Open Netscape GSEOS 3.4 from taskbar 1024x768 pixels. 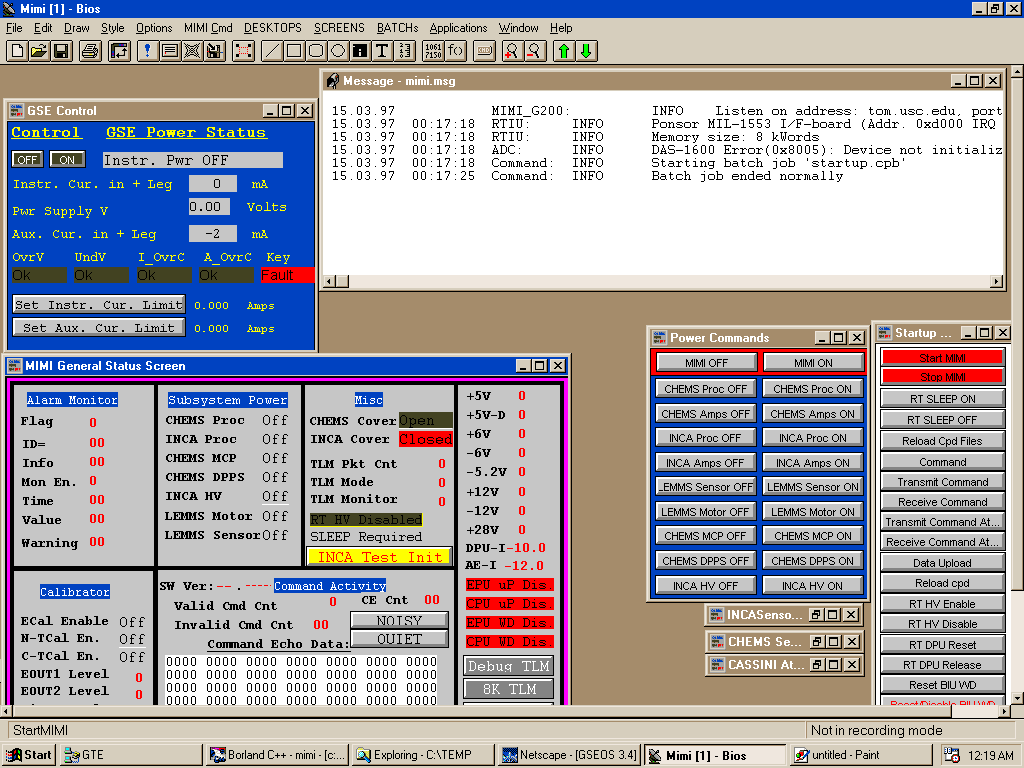[569, 755]
